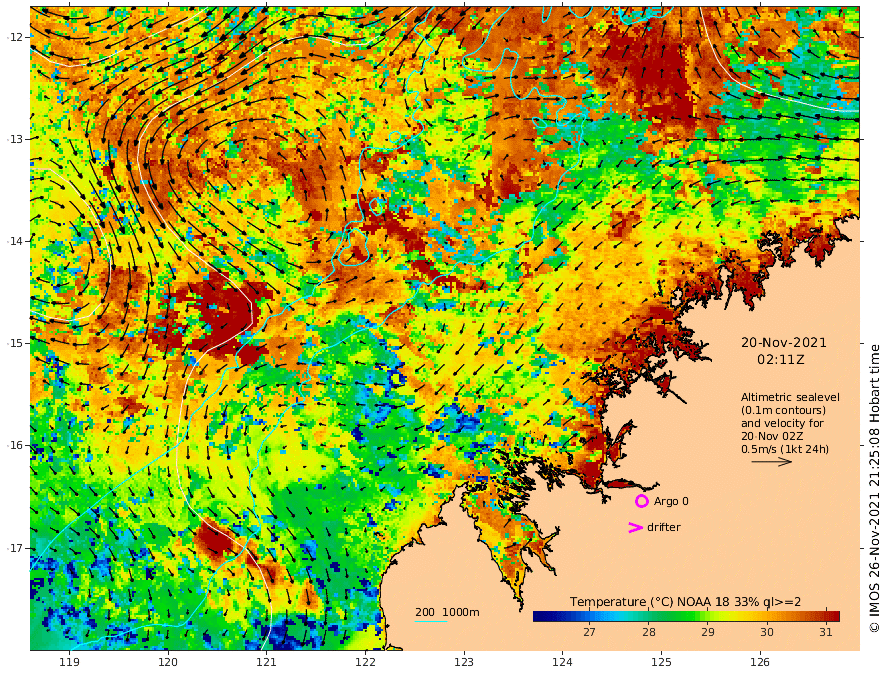
Task: Click latitude axis label -14
Action: pos(15,241)
